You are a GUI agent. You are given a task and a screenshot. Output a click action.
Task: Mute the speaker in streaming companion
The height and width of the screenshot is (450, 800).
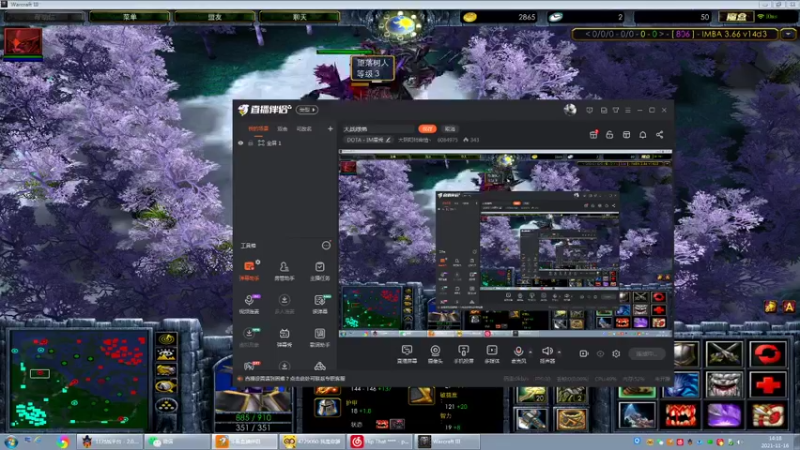[x=547, y=354]
